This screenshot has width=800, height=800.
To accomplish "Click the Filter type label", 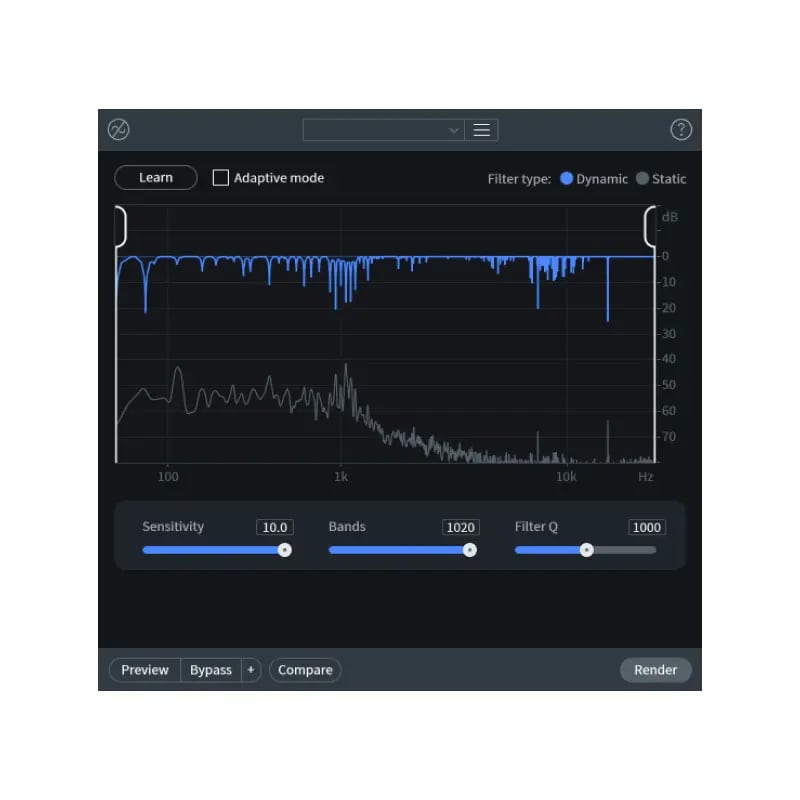I will pos(519,179).
